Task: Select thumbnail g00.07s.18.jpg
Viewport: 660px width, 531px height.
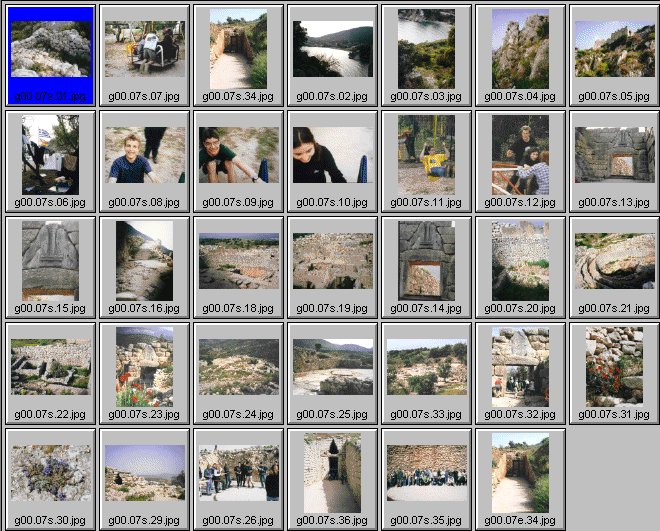Action: point(238,261)
